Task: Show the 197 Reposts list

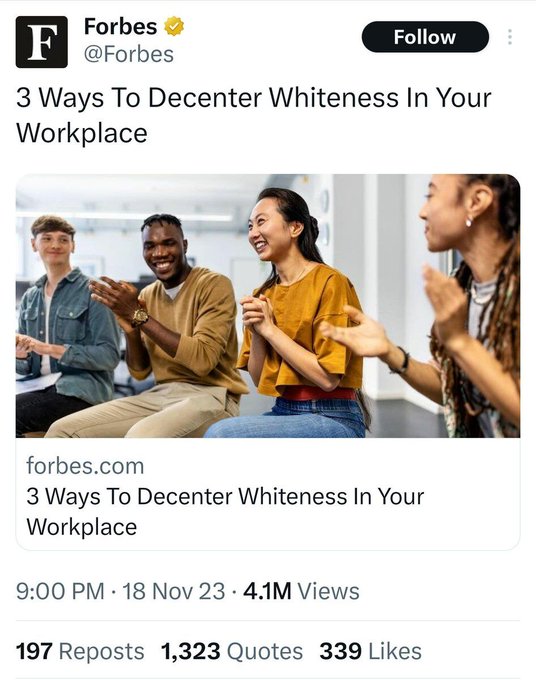Action: [x=80, y=651]
